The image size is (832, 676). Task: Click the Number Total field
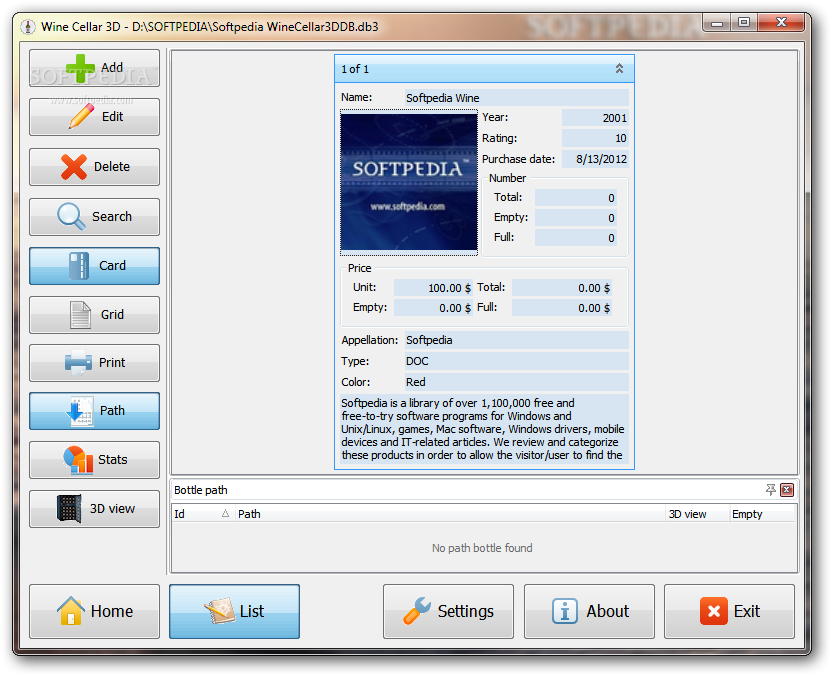pyautogui.click(x=576, y=198)
